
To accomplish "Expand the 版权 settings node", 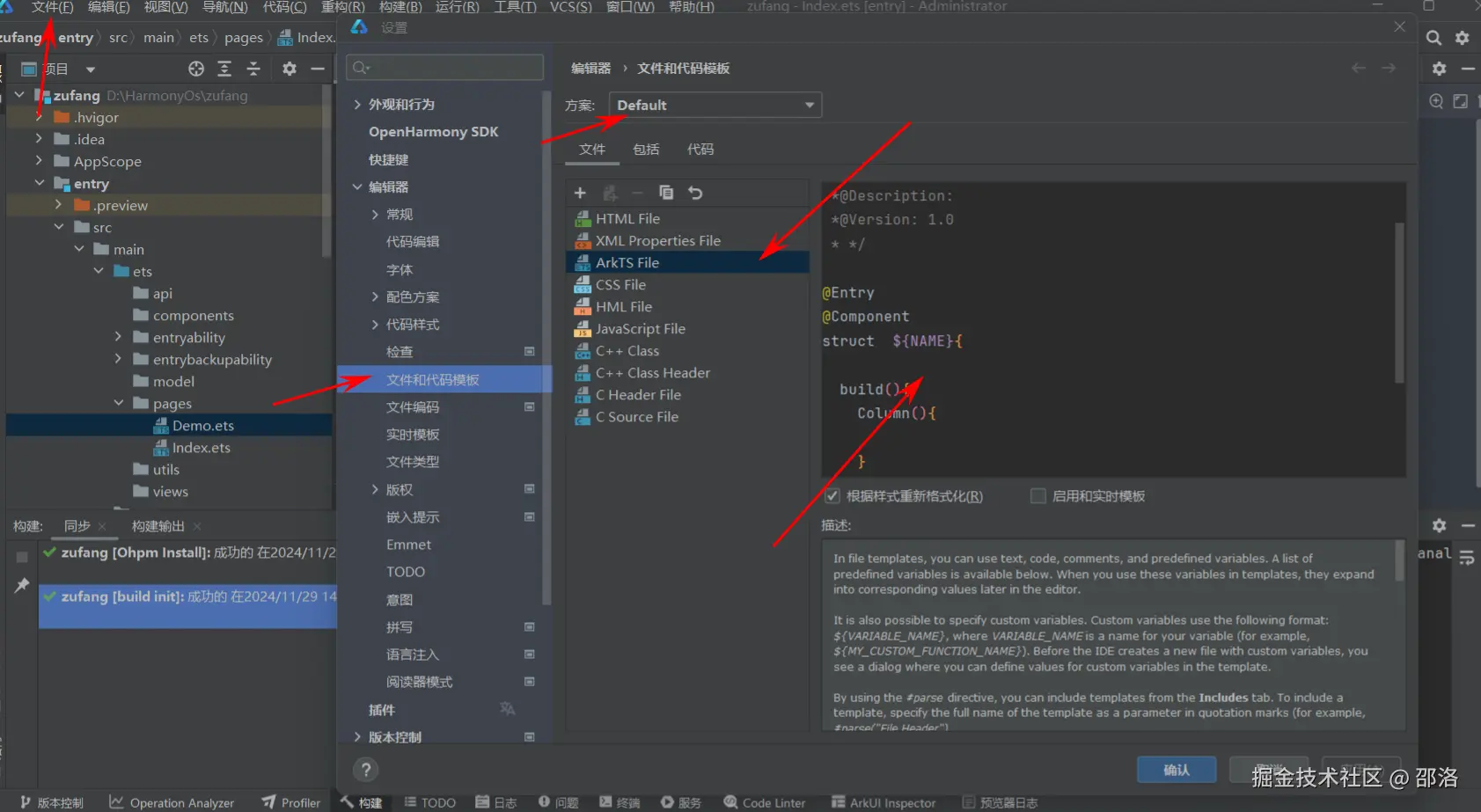I will [x=375, y=489].
